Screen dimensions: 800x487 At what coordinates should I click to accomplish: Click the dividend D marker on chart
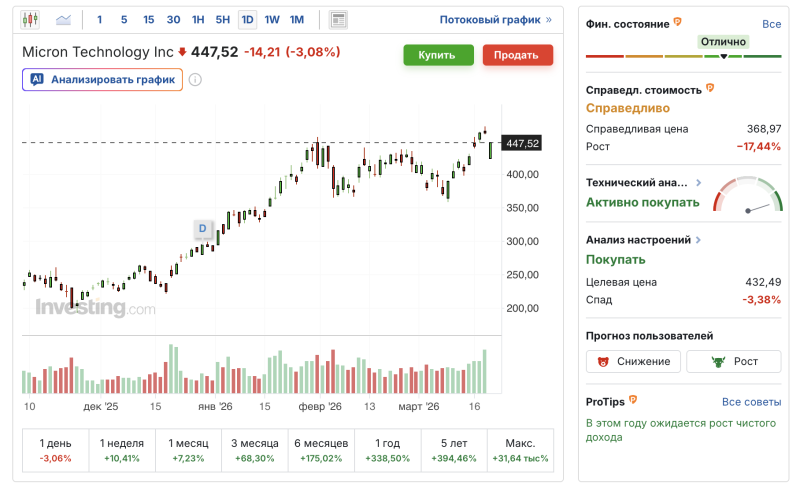click(x=202, y=228)
